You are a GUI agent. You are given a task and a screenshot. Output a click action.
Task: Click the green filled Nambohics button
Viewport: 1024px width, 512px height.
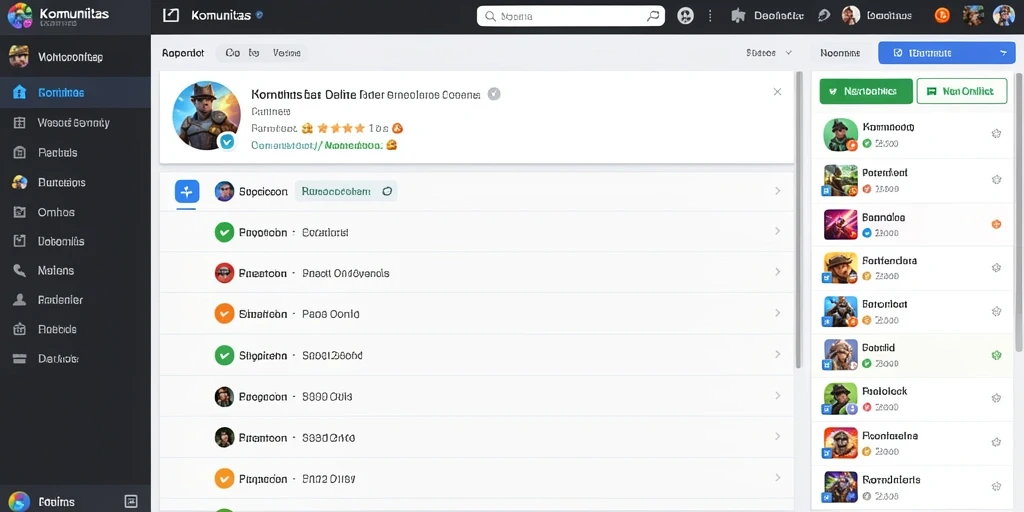tap(866, 91)
